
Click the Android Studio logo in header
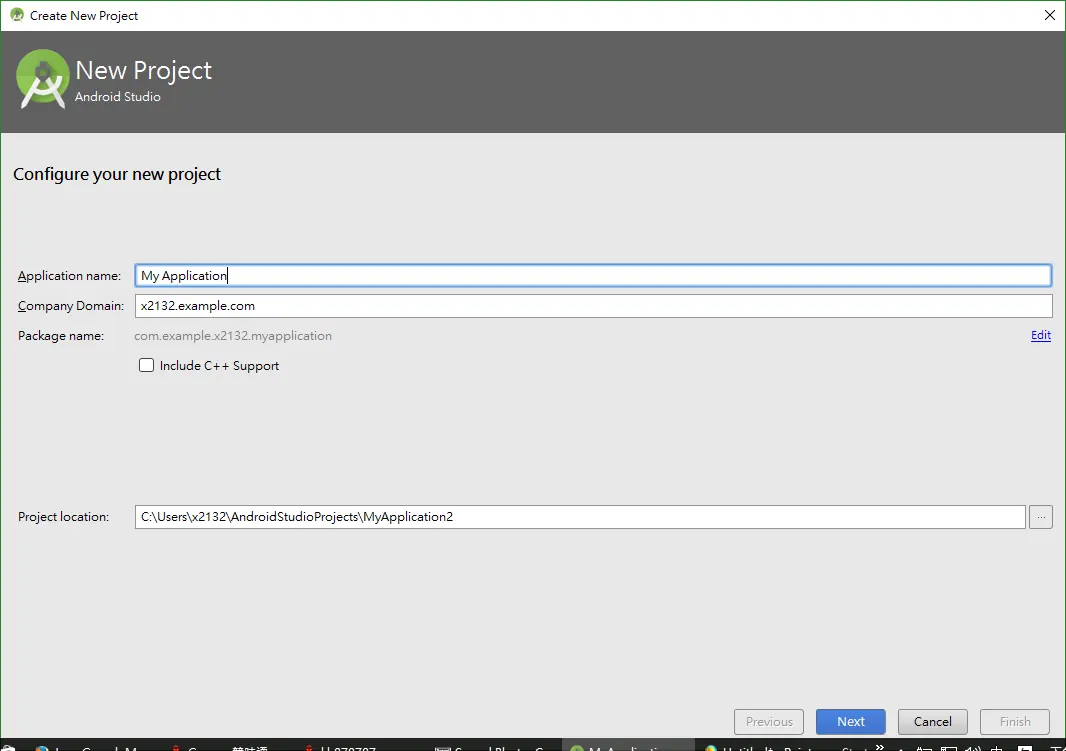pyautogui.click(x=42, y=80)
